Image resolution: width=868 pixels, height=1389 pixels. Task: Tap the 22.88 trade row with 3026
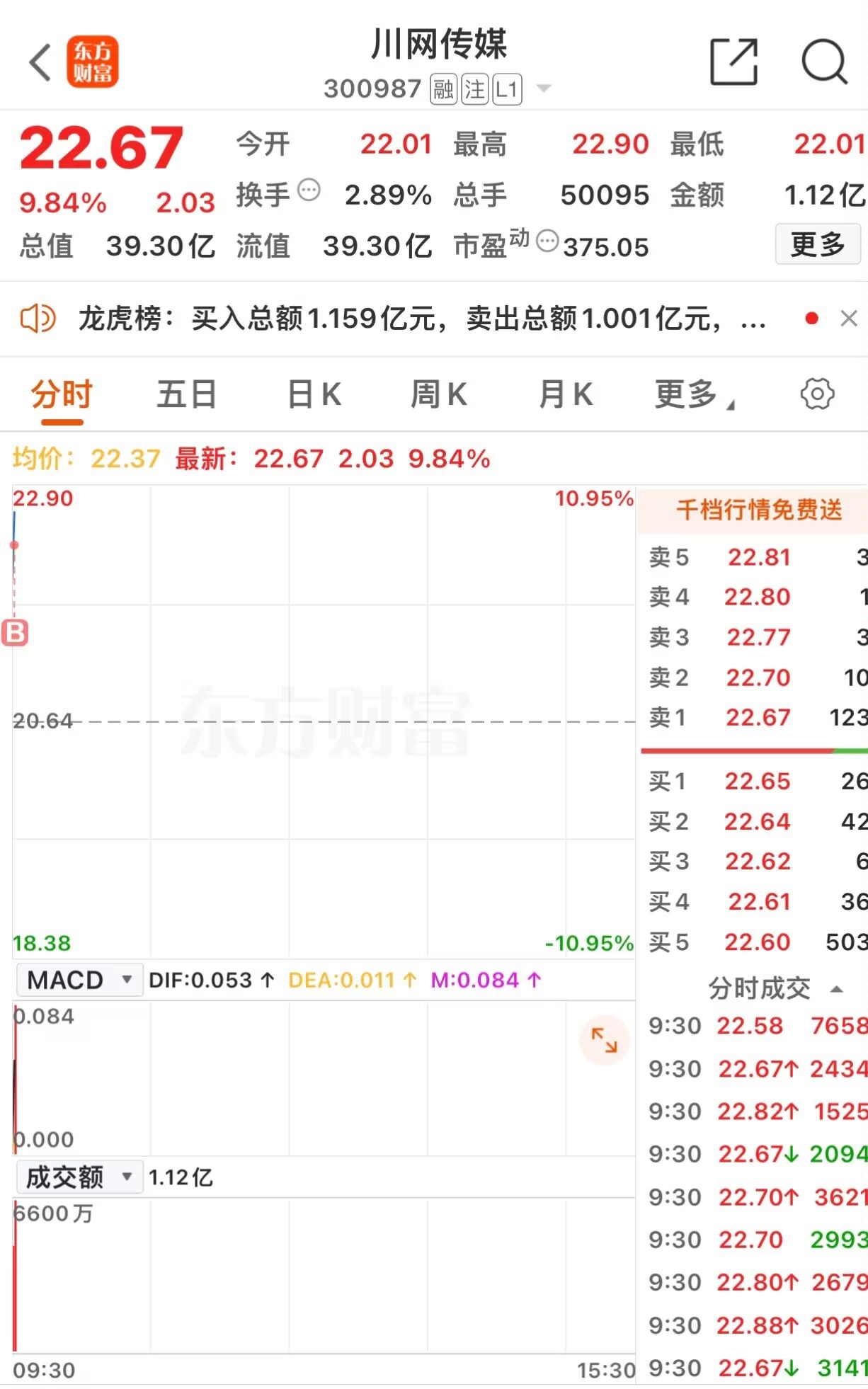[x=758, y=1325]
